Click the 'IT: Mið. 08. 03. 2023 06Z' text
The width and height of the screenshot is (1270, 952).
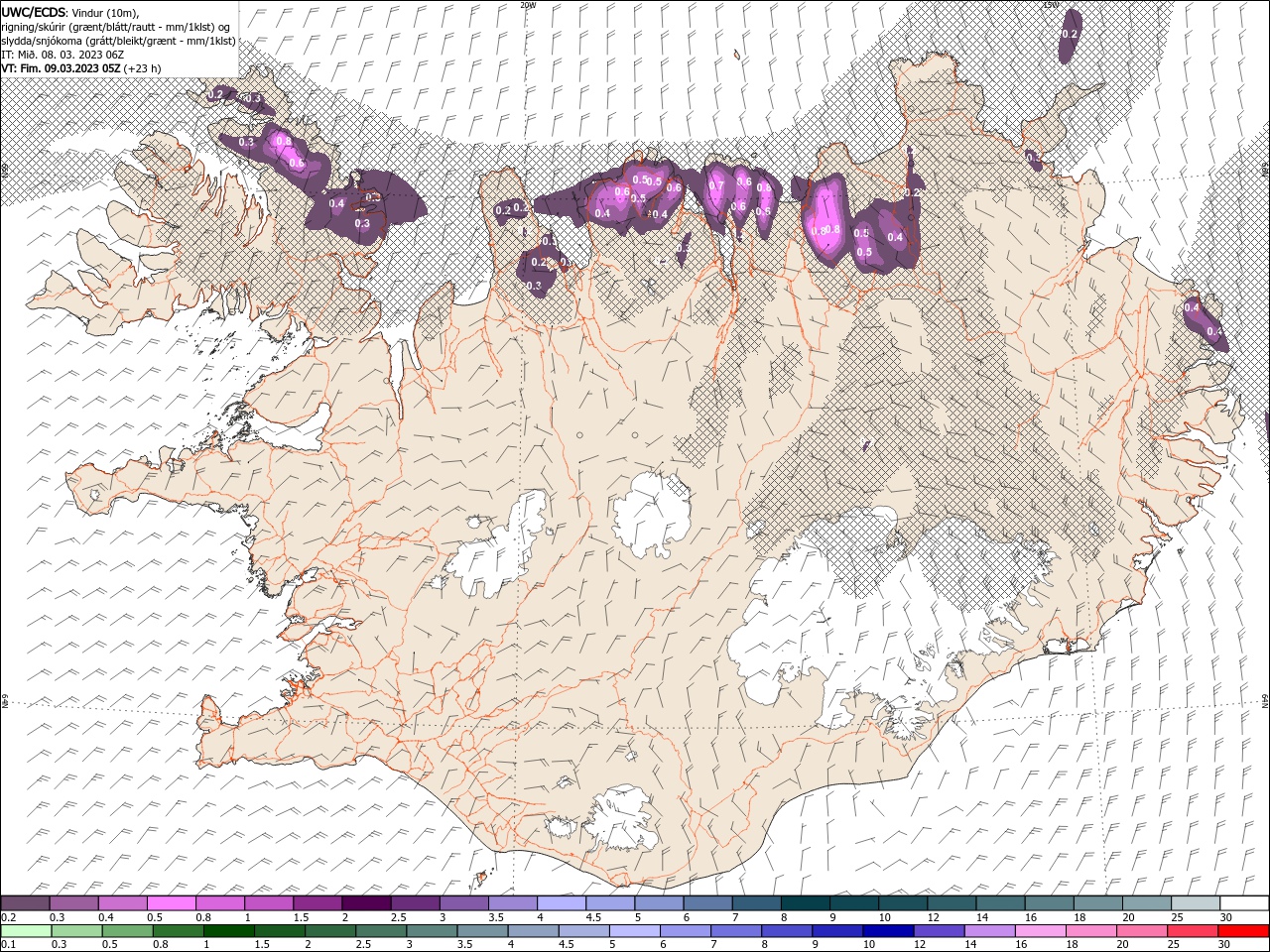point(62,55)
